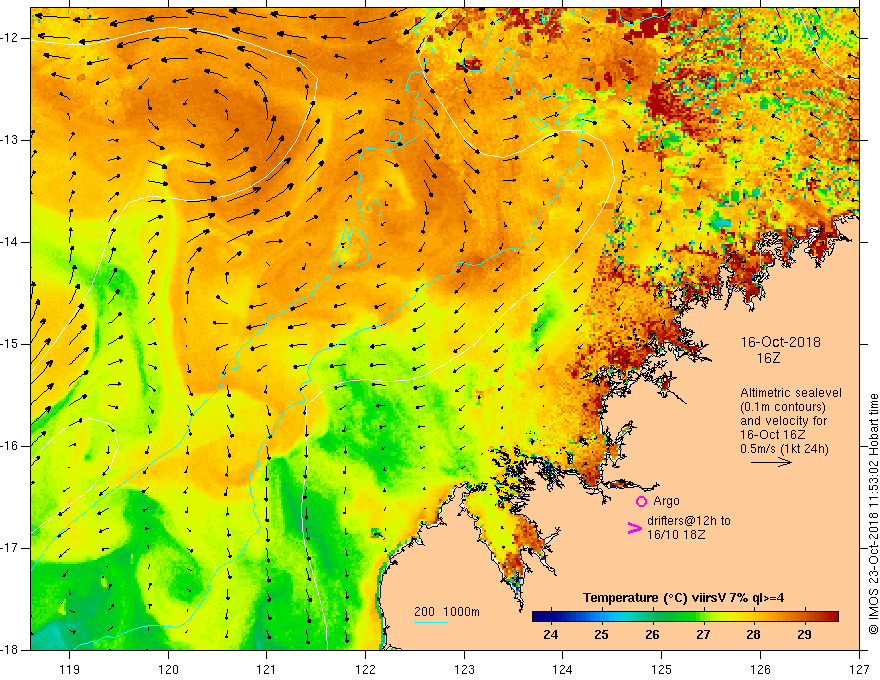Click the '16-Oct 16Z' legend text
The image size is (880, 680).
coord(773,435)
